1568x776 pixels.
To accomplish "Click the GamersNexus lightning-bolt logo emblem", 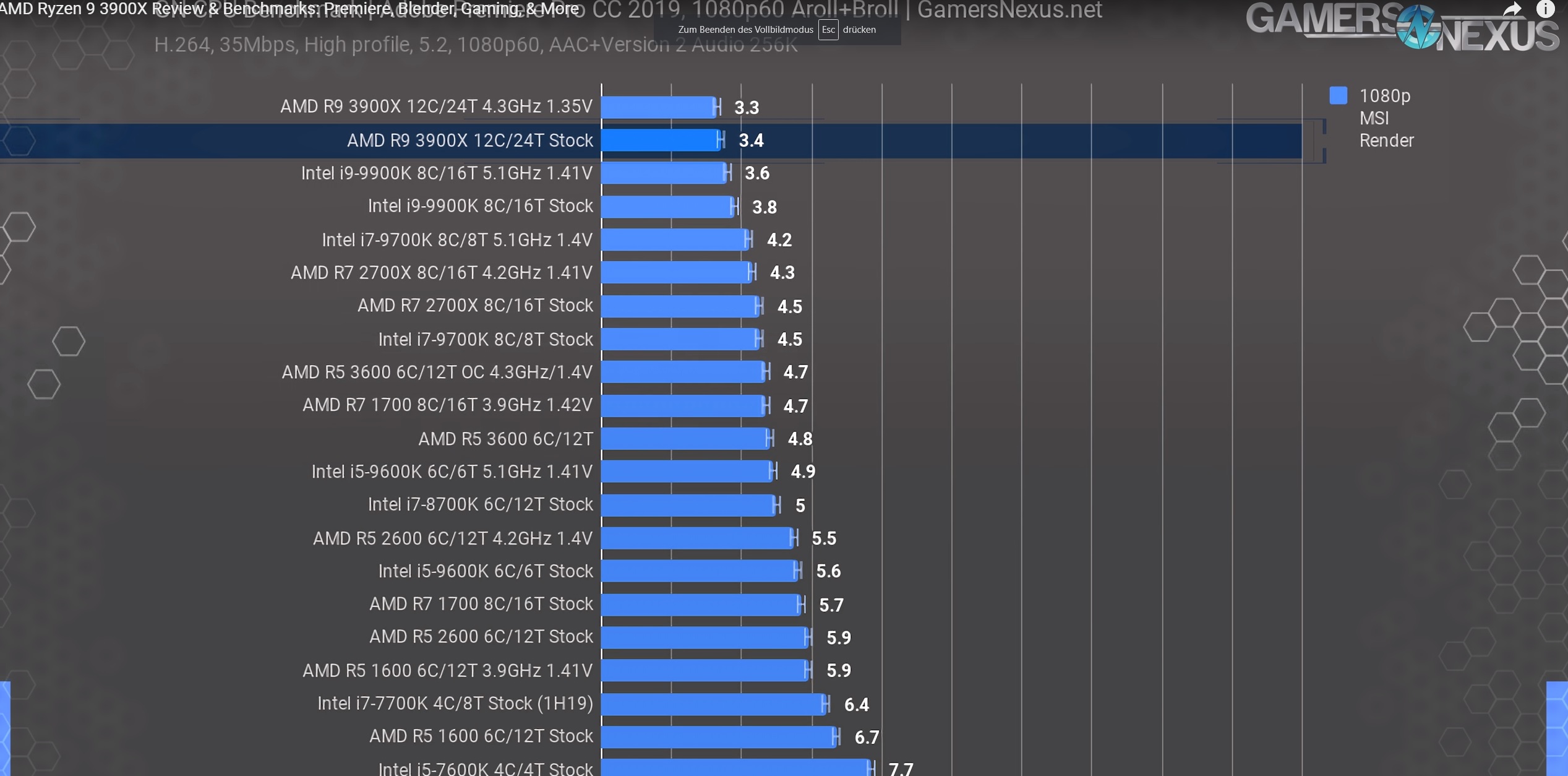I will click(1418, 27).
